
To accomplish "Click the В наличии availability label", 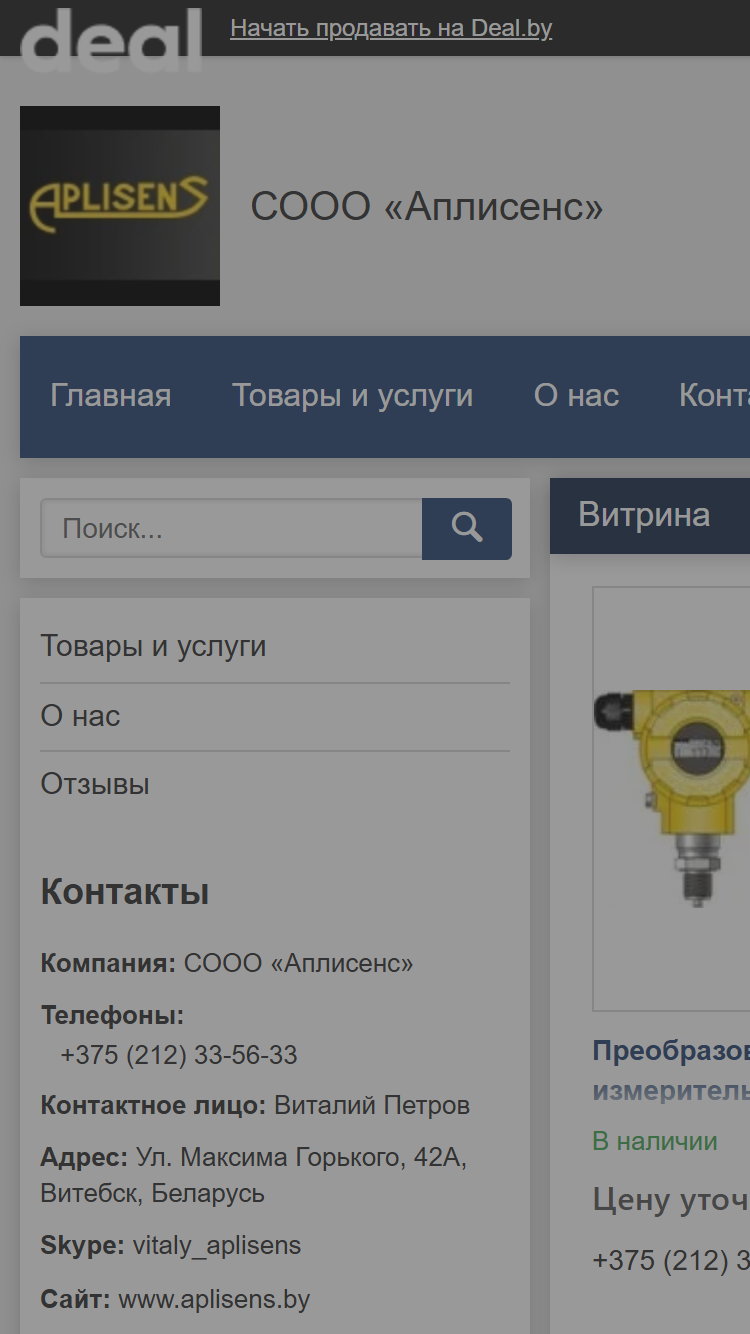I will click(x=655, y=1141).
